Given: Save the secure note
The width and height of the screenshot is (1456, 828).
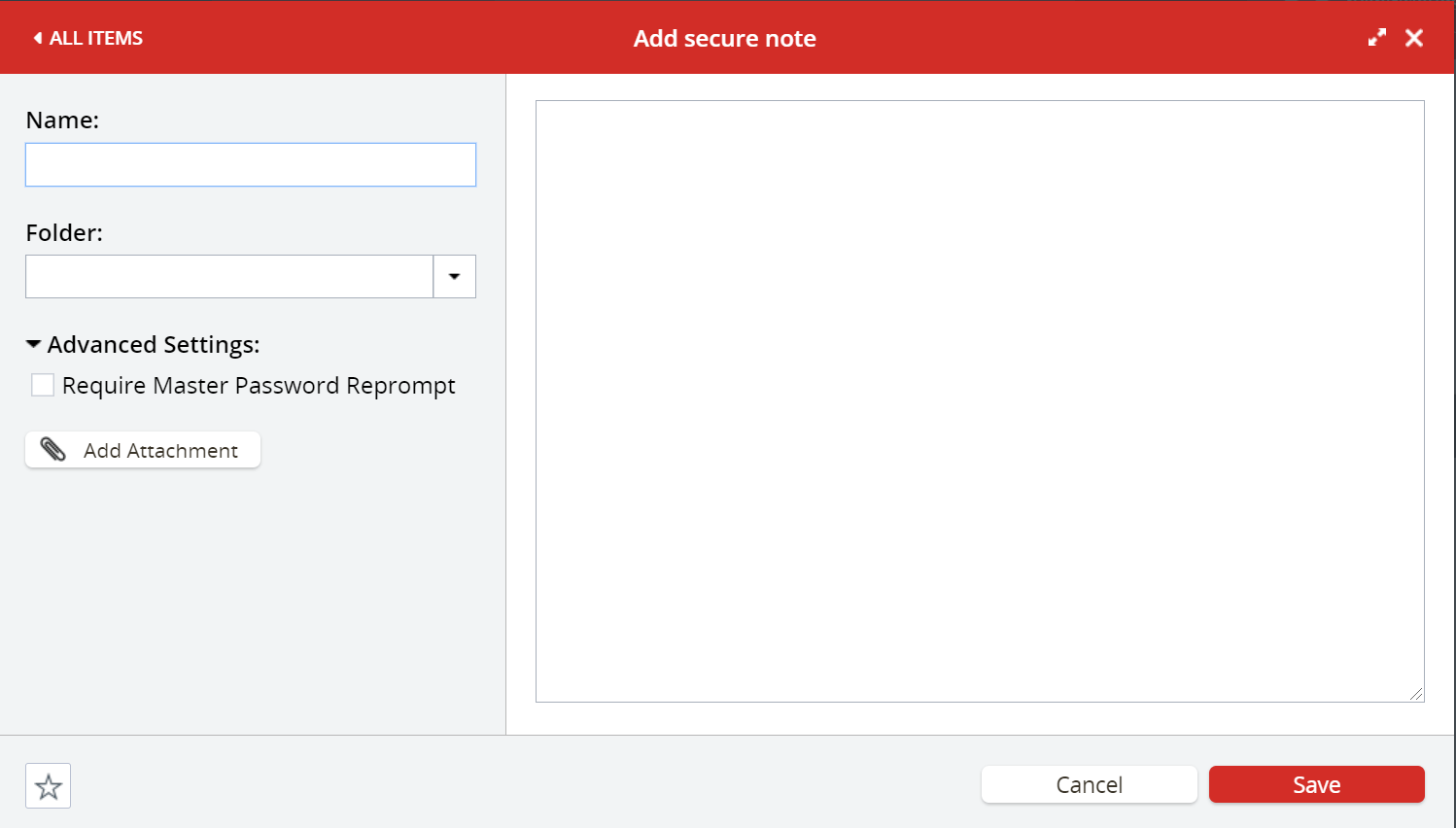Looking at the screenshot, I should click(x=1316, y=784).
